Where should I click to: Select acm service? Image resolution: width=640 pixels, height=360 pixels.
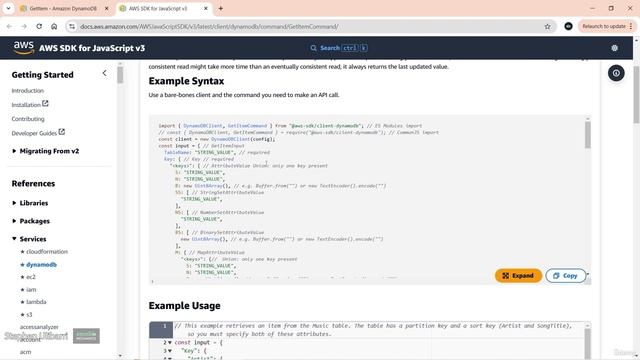pos(25,352)
